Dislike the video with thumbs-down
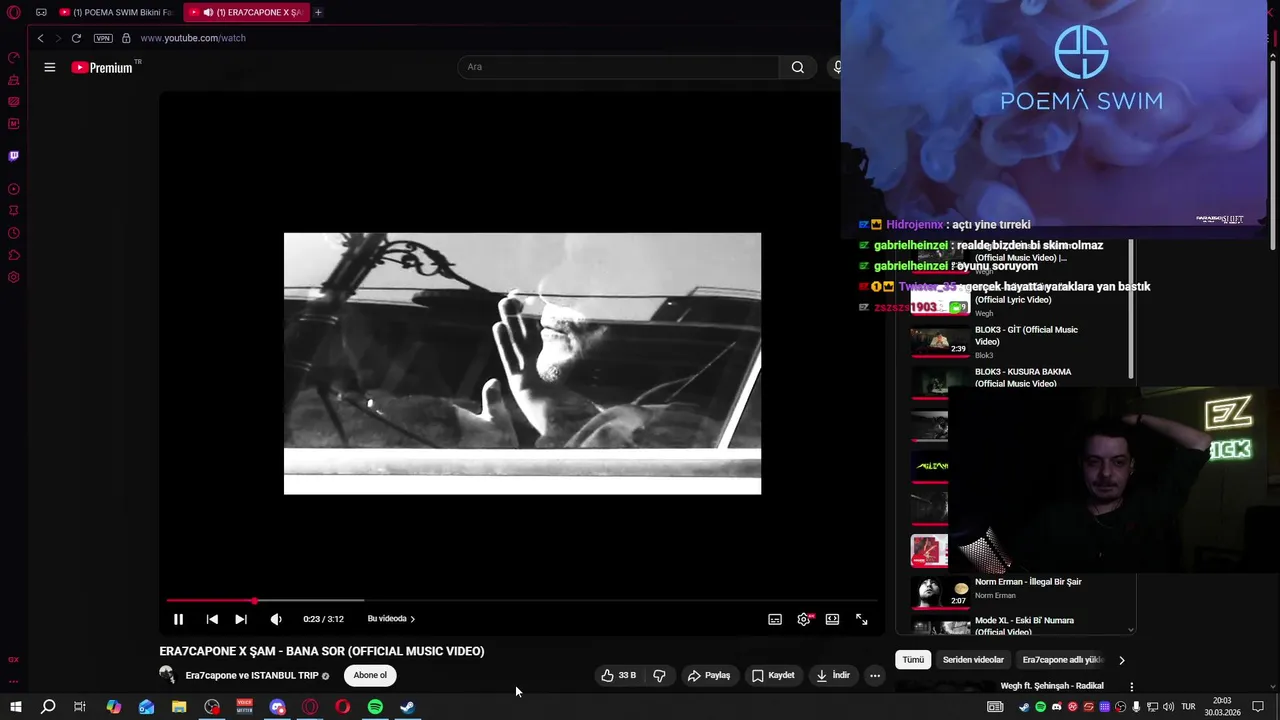The width and height of the screenshot is (1280, 720). (x=660, y=675)
